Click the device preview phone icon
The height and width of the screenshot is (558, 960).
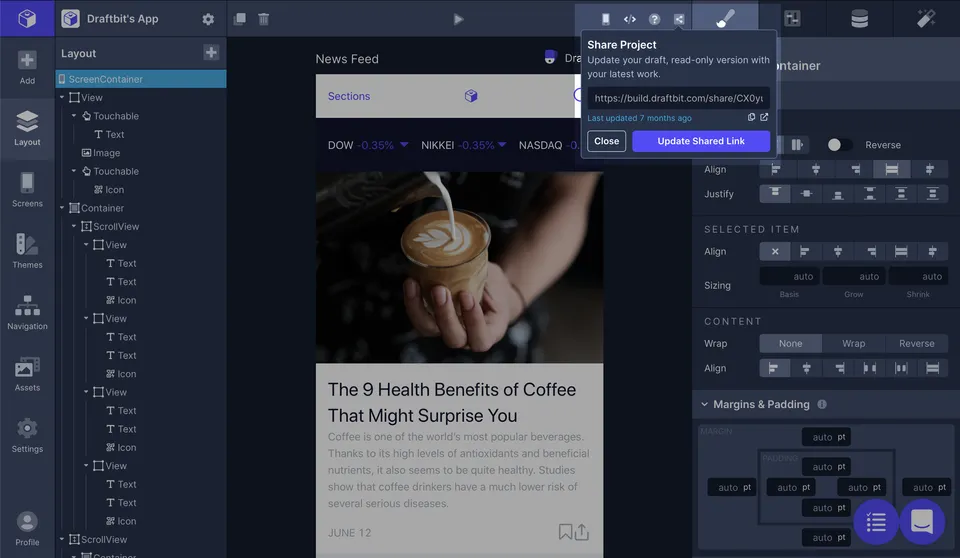point(605,19)
